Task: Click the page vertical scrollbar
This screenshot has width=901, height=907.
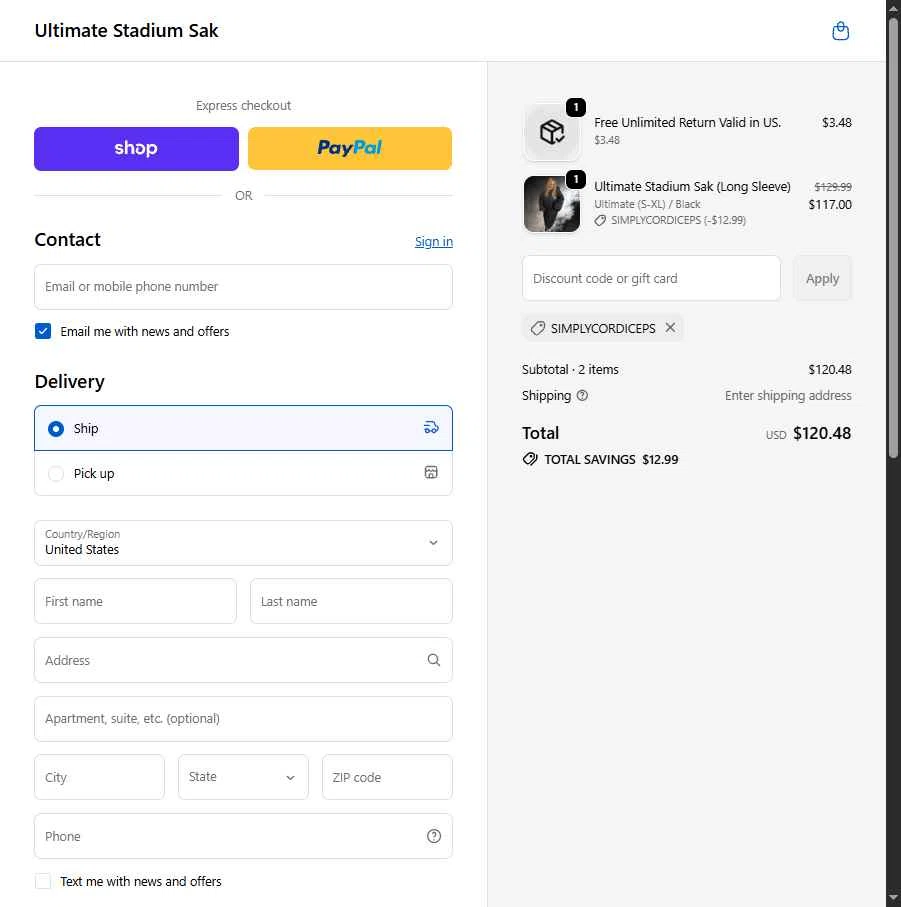Action: pyautogui.click(x=893, y=237)
